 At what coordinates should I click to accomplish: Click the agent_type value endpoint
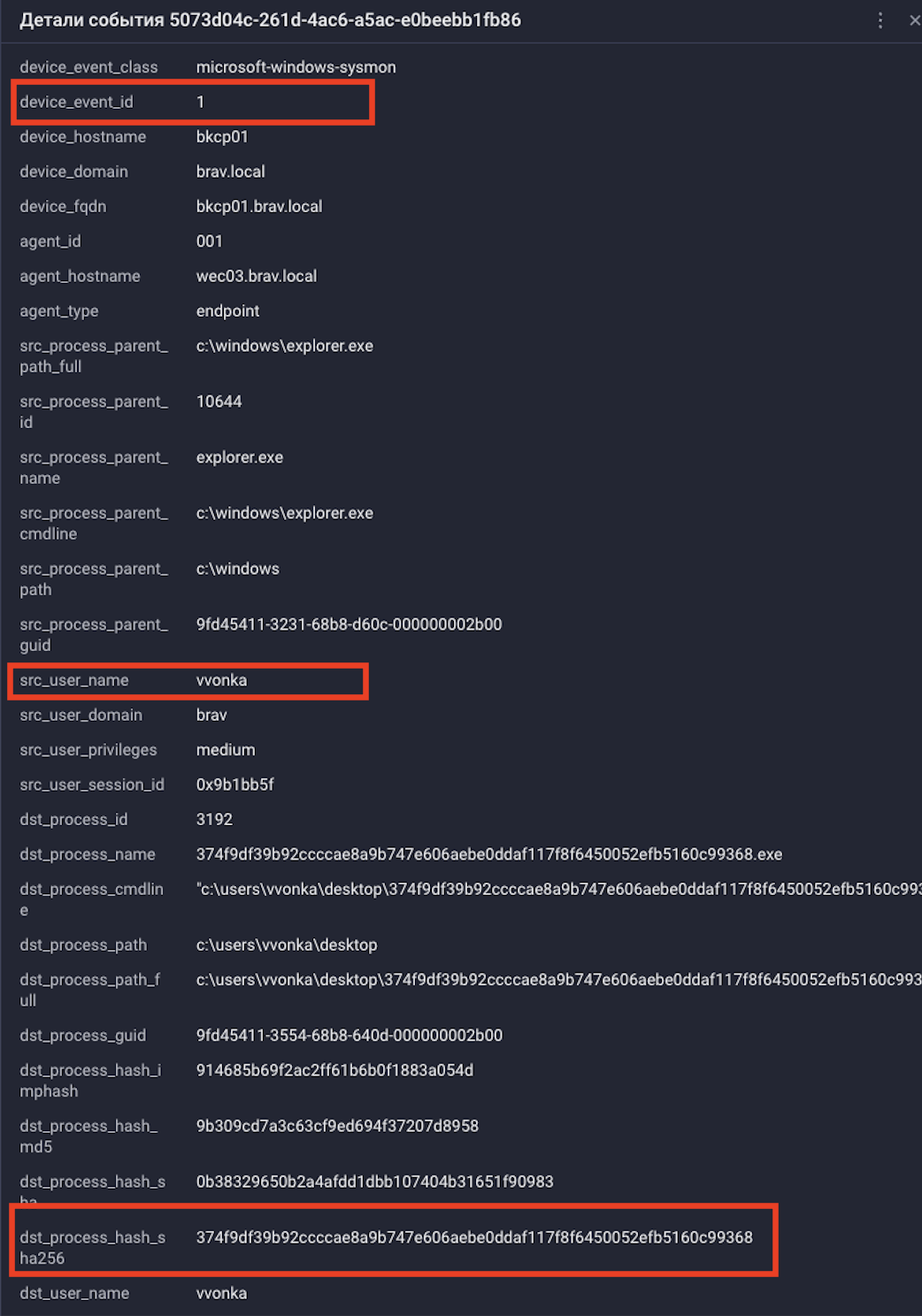(x=227, y=311)
